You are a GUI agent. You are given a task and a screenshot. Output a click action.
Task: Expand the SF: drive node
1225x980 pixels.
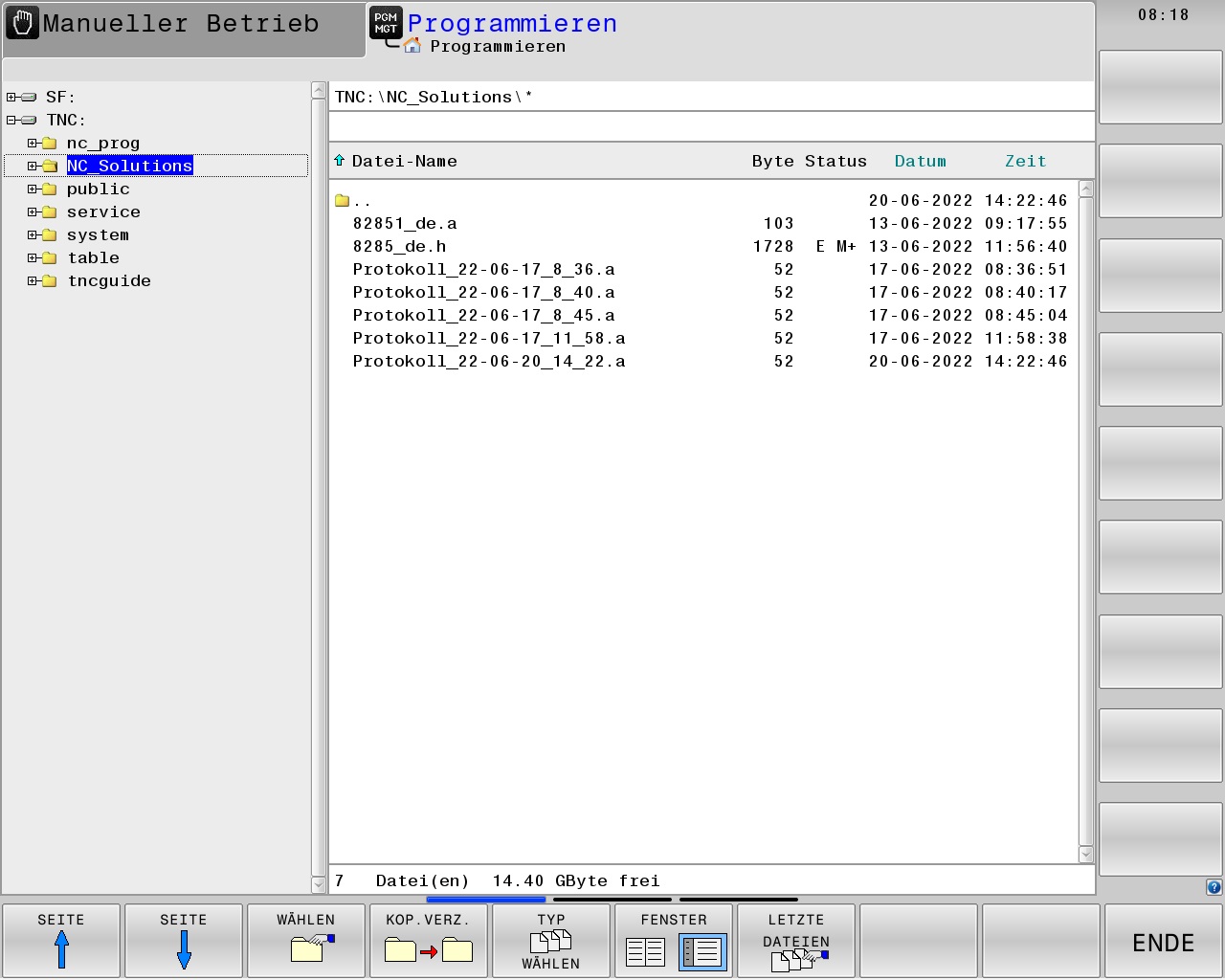tap(11, 97)
